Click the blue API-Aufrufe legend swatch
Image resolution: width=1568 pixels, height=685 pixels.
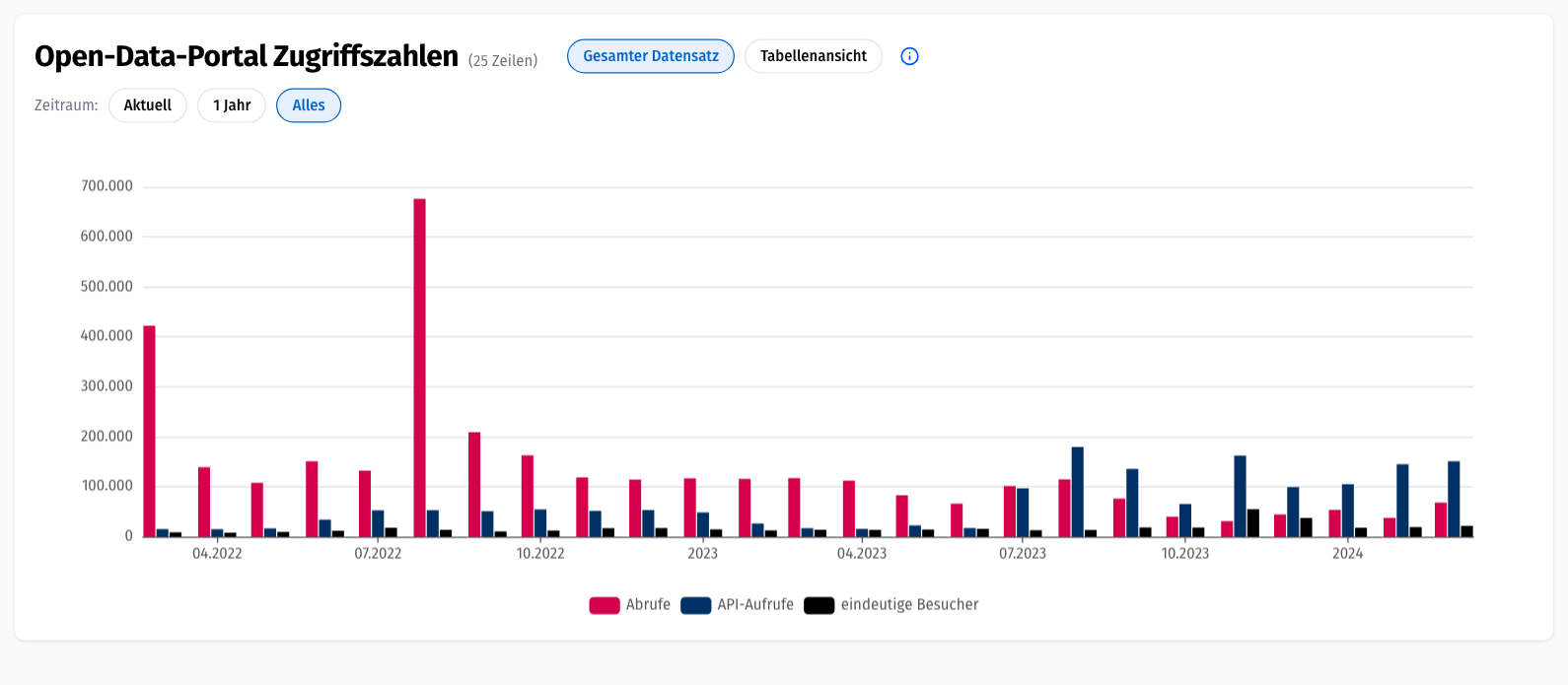coord(696,605)
